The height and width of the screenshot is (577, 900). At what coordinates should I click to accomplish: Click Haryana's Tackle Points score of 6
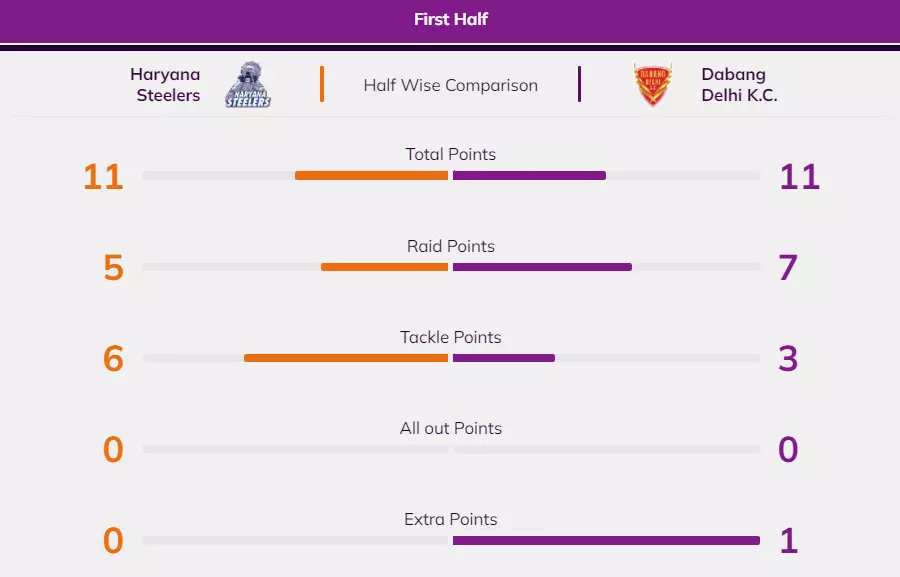pyautogui.click(x=113, y=359)
